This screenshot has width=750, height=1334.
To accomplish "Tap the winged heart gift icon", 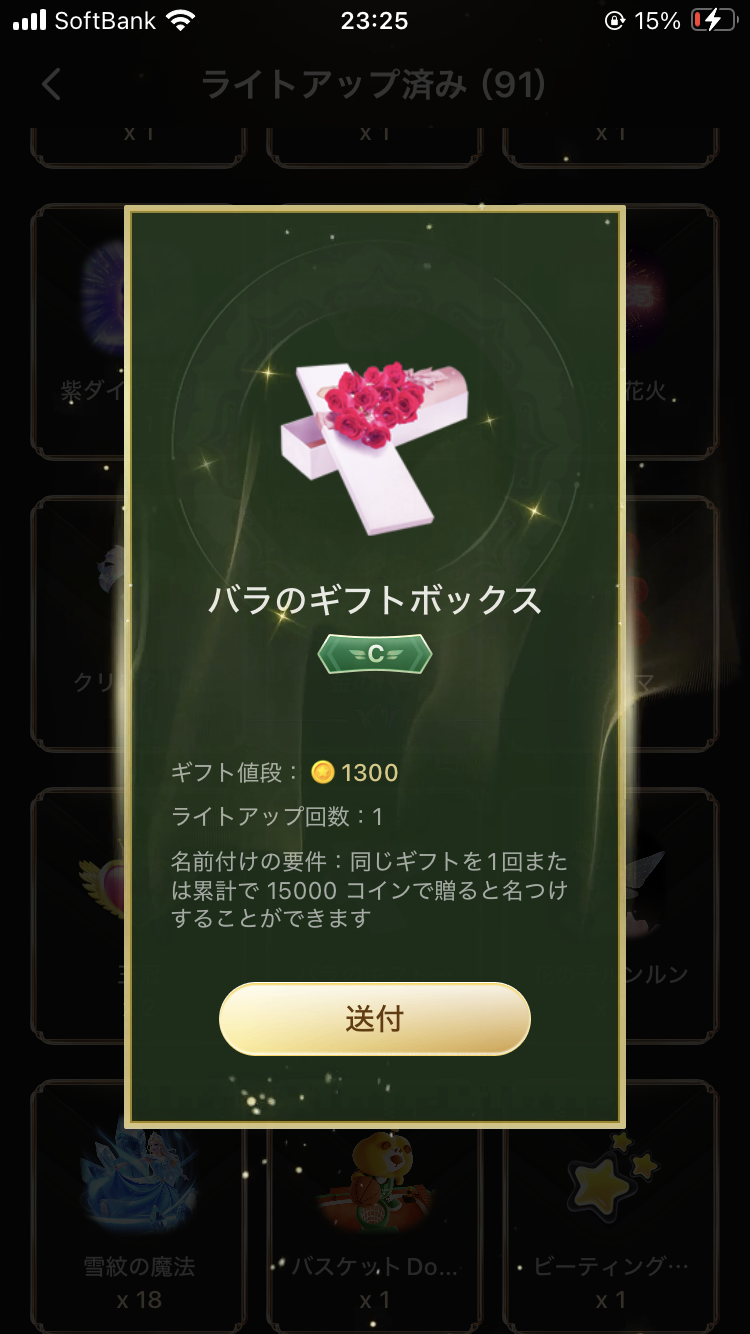I will tap(104, 880).
